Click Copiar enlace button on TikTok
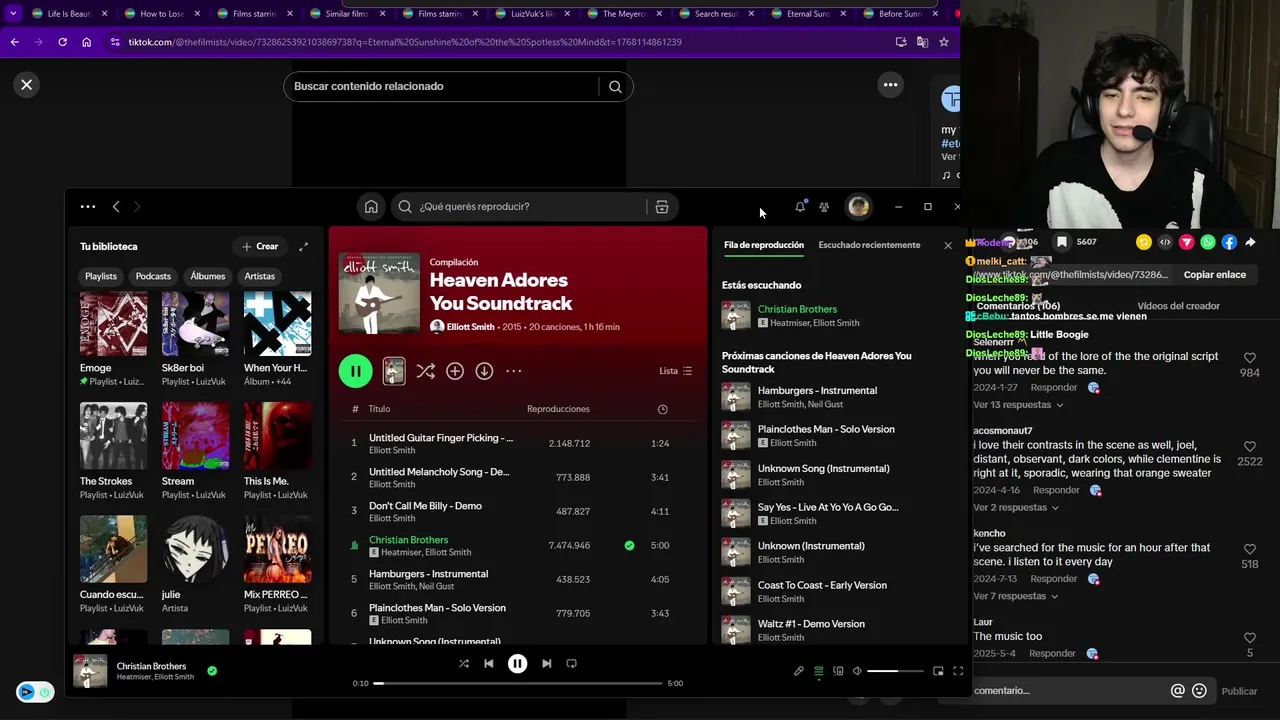The width and height of the screenshot is (1280, 720). (x=1215, y=275)
